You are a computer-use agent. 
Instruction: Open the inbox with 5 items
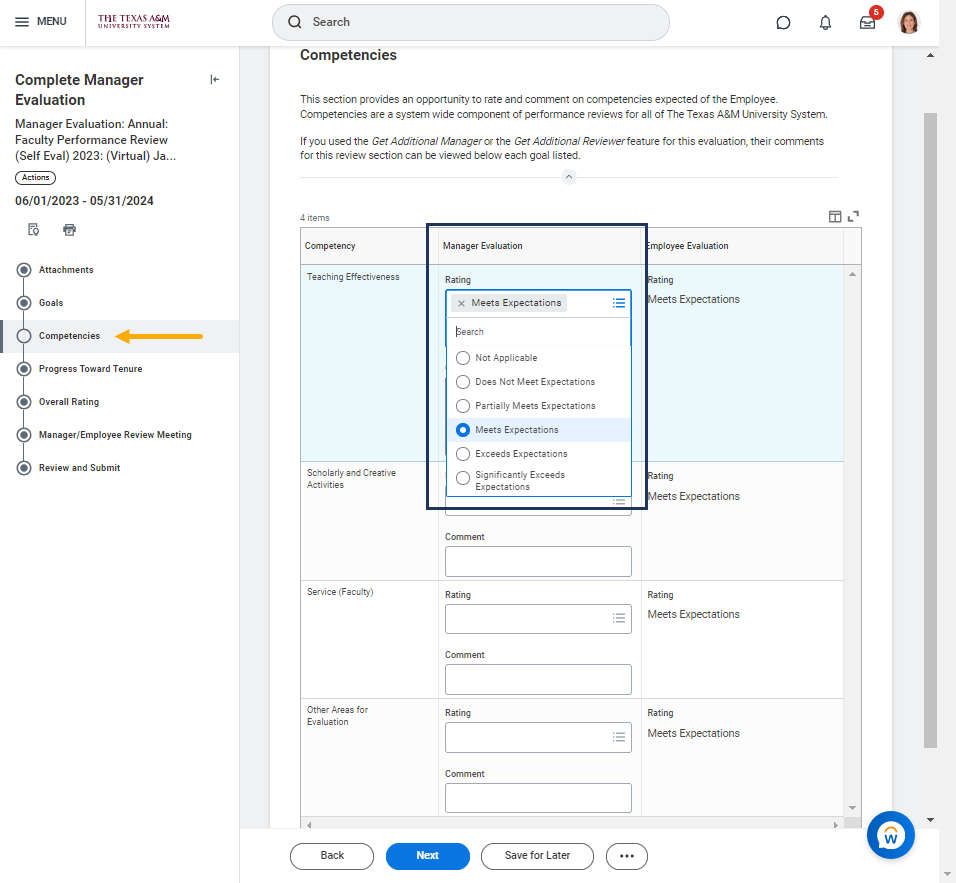[x=867, y=22]
